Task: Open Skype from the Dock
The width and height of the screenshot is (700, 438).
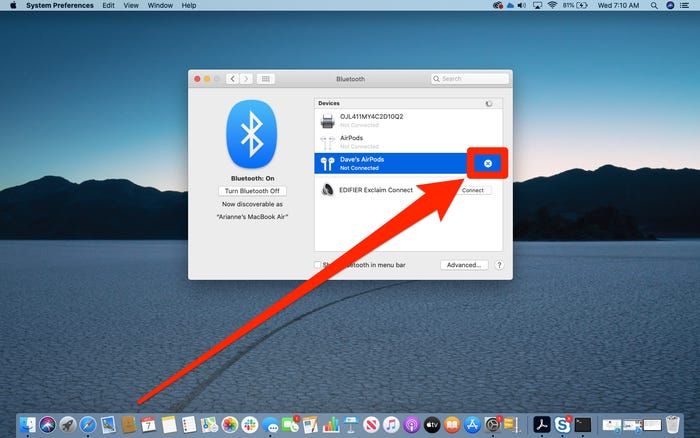Action: click(x=562, y=425)
